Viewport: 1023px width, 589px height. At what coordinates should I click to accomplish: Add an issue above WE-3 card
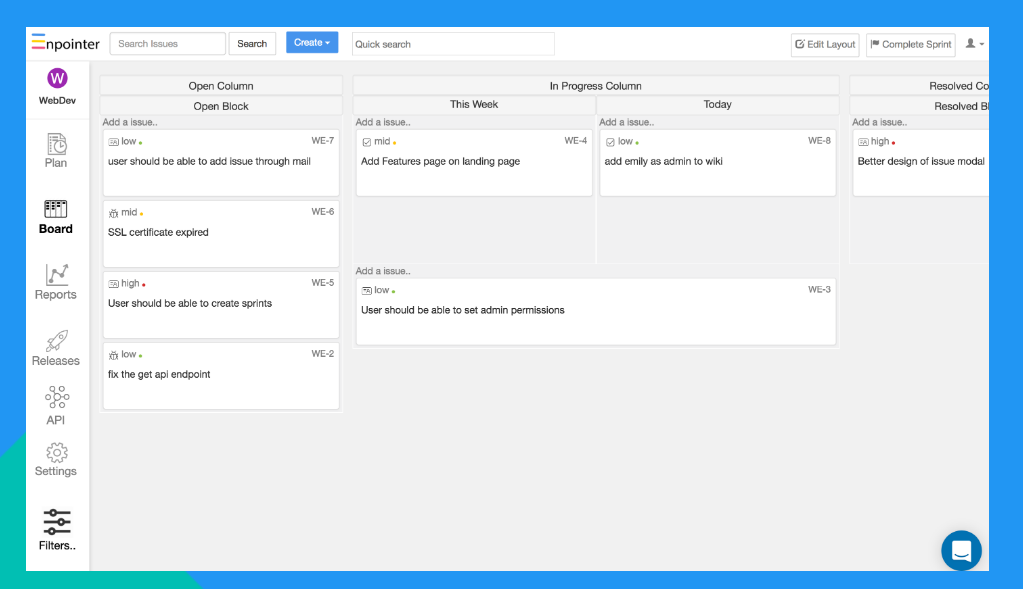(x=383, y=271)
